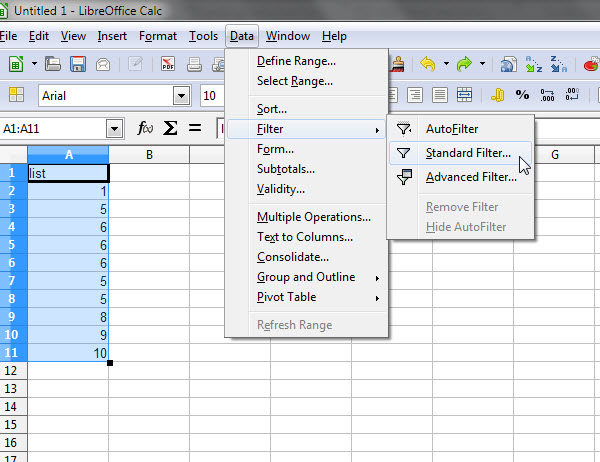Click the Name Box showing A1:A11
Viewport: 600px width, 462px height.
pos(53,129)
